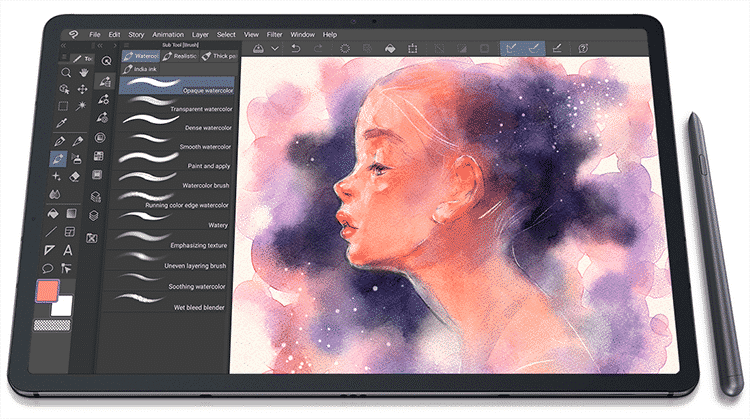Pick the orange main color swatch
The width and height of the screenshot is (750, 419).
tap(47, 291)
